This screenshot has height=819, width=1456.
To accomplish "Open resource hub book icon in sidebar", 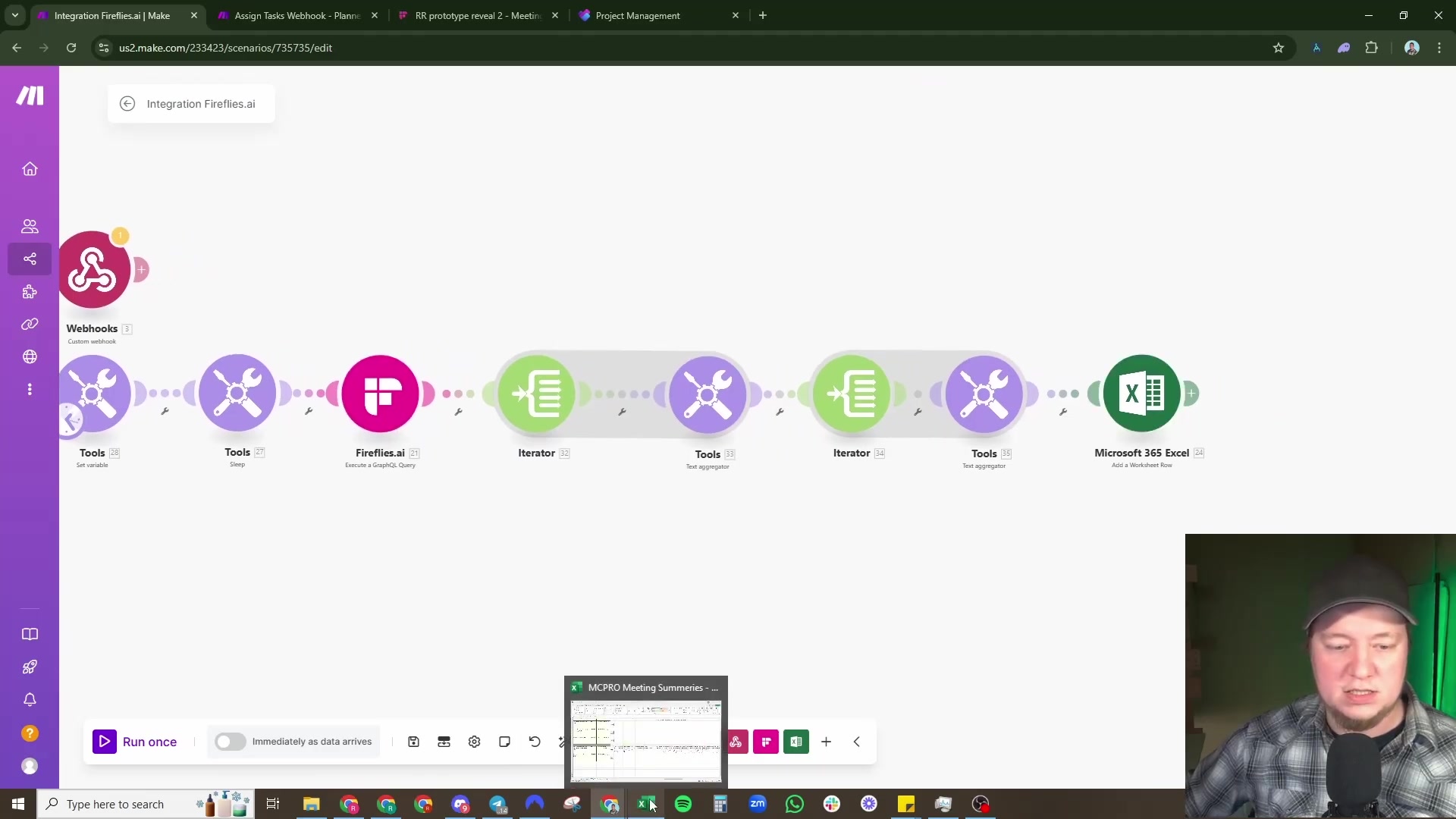I will pyautogui.click(x=30, y=634).
